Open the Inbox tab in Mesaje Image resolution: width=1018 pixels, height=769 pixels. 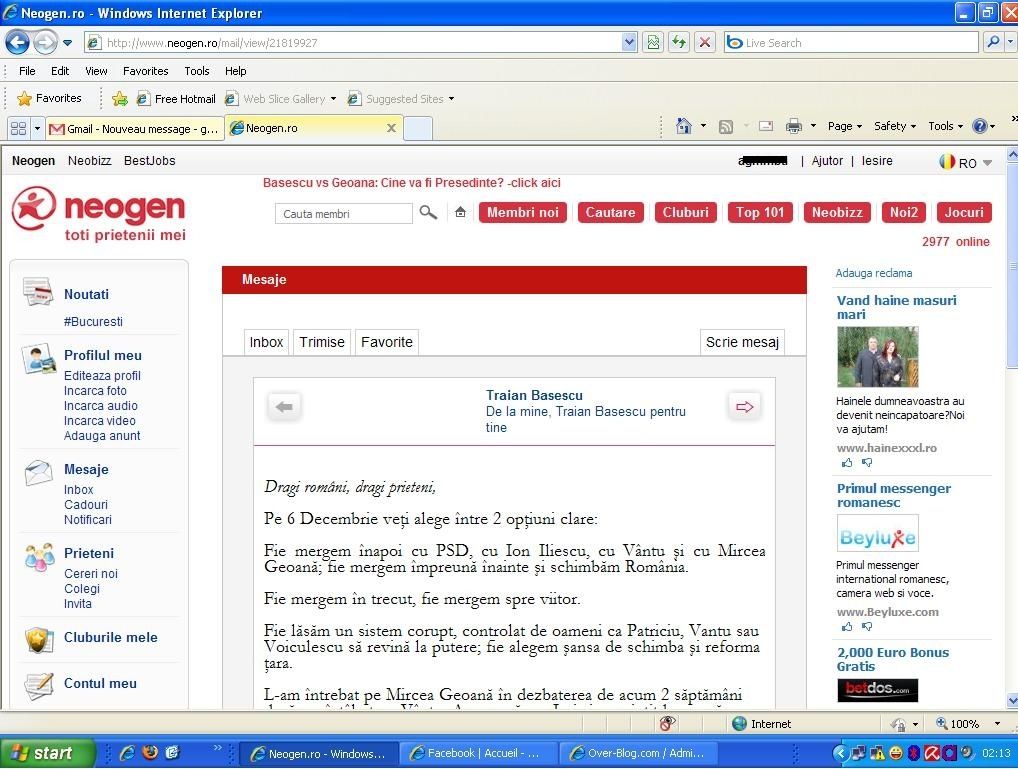click(266, 342)
